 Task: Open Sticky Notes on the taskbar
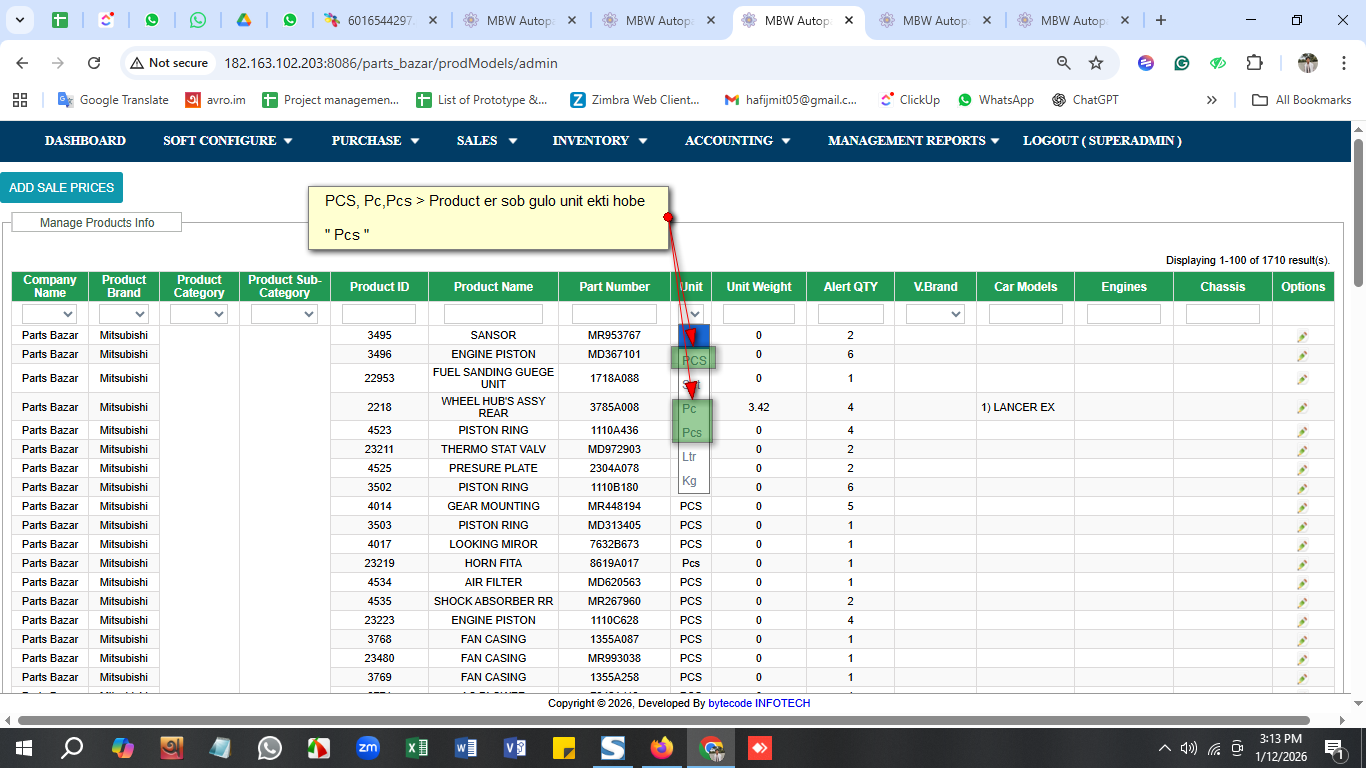click(x=564, y=747)
